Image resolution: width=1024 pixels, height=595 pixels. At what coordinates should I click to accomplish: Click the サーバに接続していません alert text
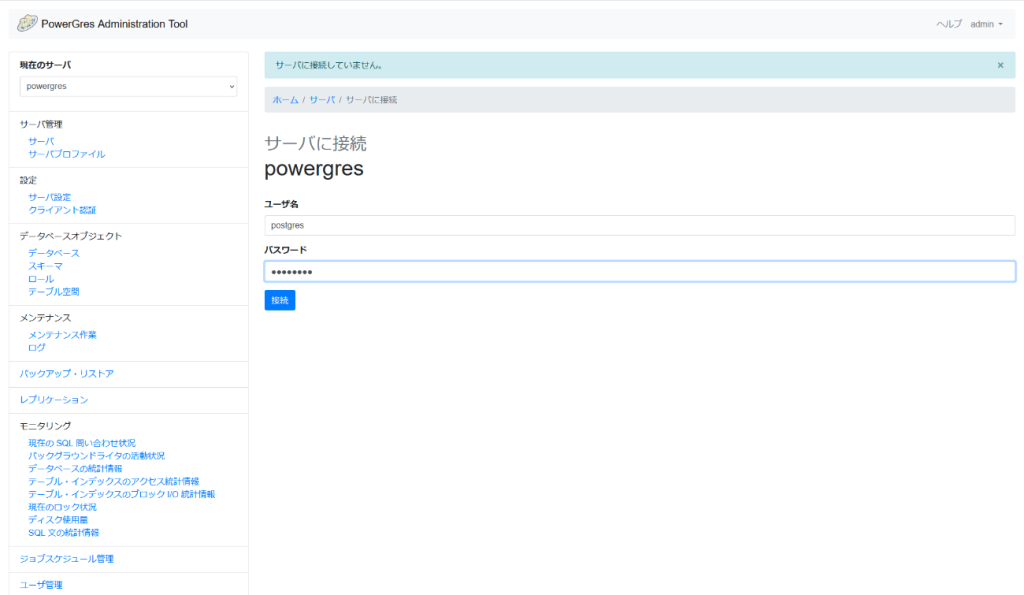click(328, 65)
